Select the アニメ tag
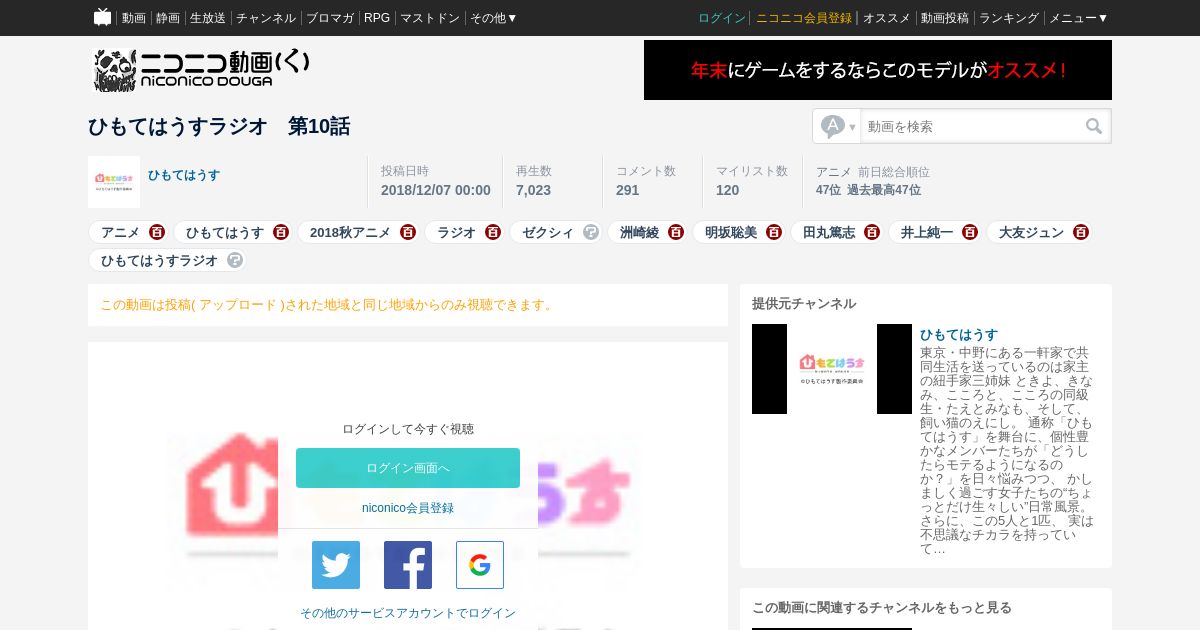The image size is (1200, 630). click(x=120, y=232)
